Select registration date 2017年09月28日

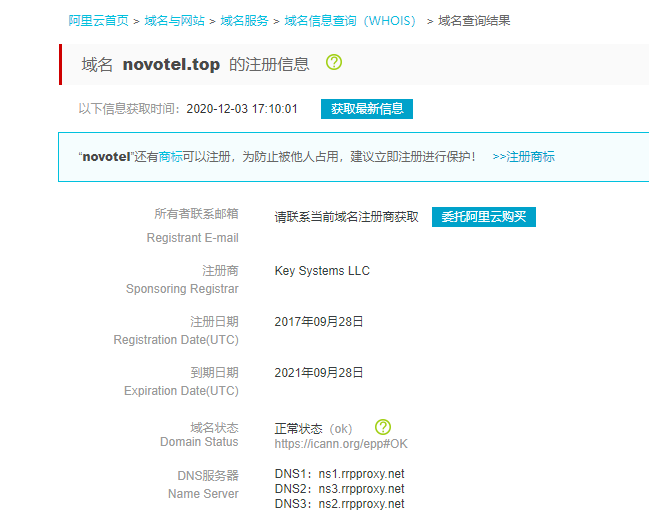pos(319,321)
